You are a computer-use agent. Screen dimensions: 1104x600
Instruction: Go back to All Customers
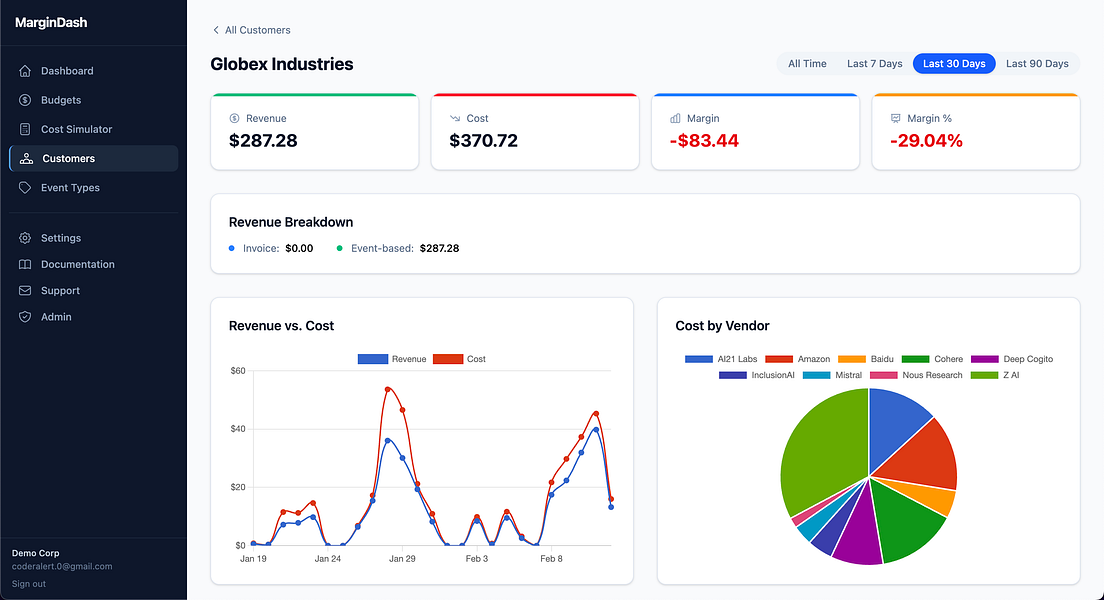[251, 30]
